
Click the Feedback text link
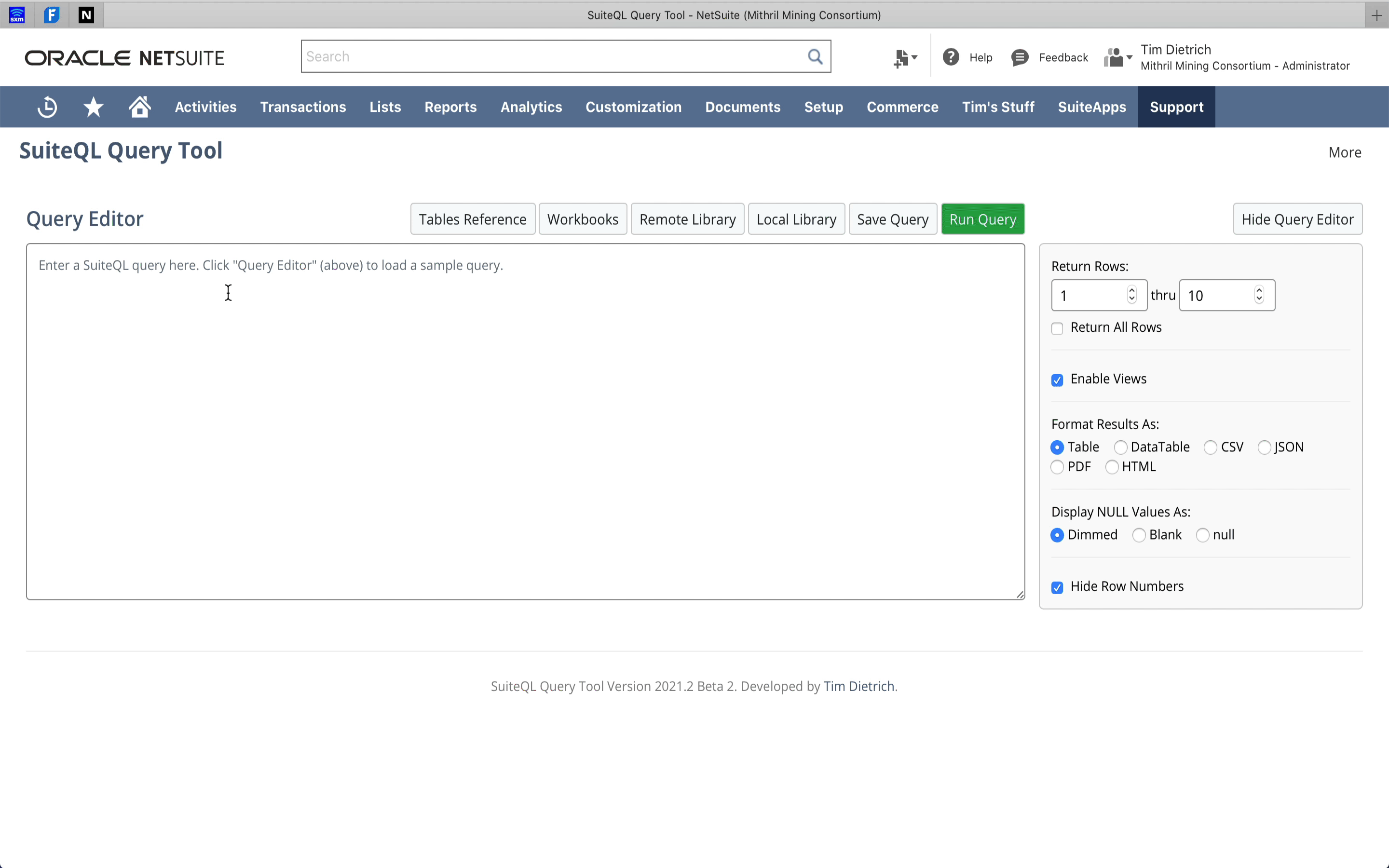1063,57
